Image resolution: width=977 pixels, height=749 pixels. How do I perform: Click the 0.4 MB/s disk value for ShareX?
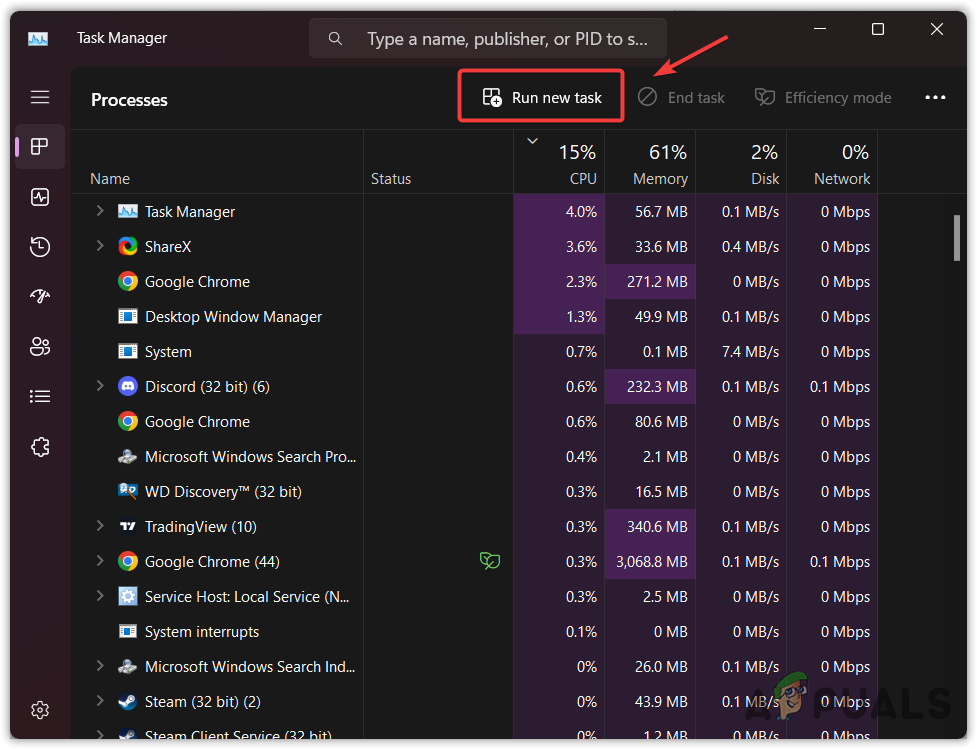point(750,247)
